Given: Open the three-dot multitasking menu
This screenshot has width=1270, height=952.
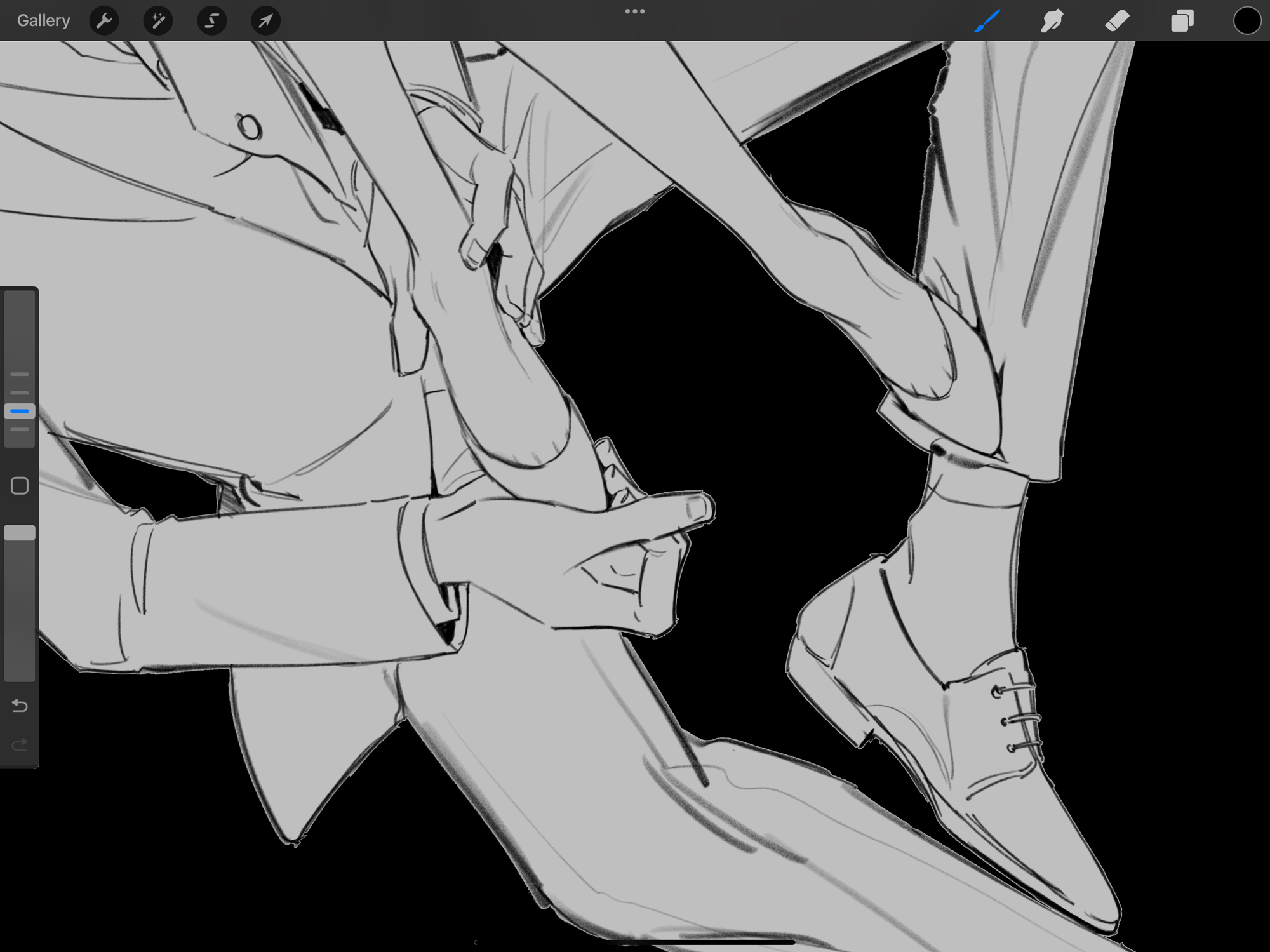Looking at the screenshot, I should click(x=634, y=11).
